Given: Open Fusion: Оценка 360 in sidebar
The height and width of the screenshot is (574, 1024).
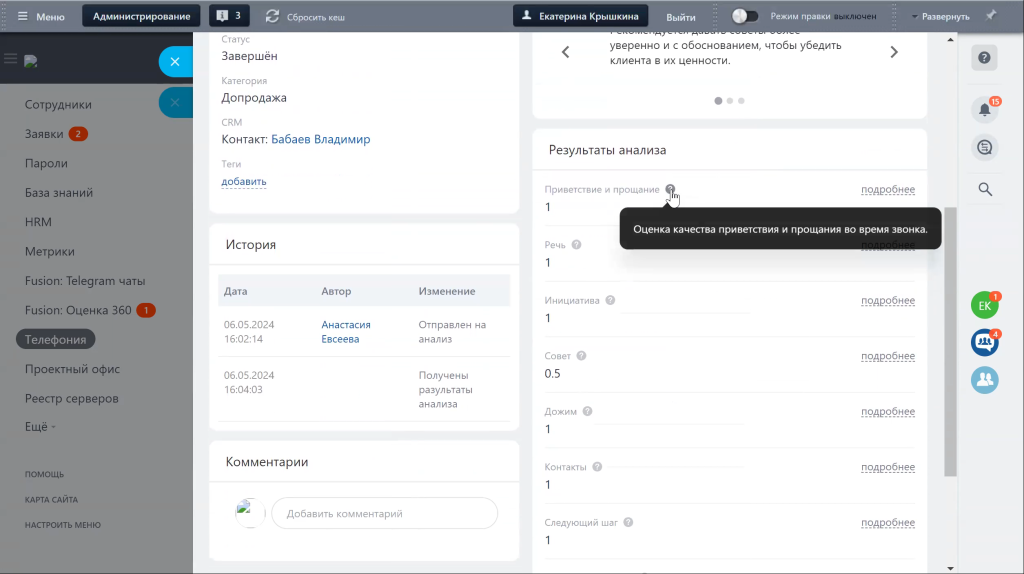Looking at the screenshot, I should pos(78,310).
